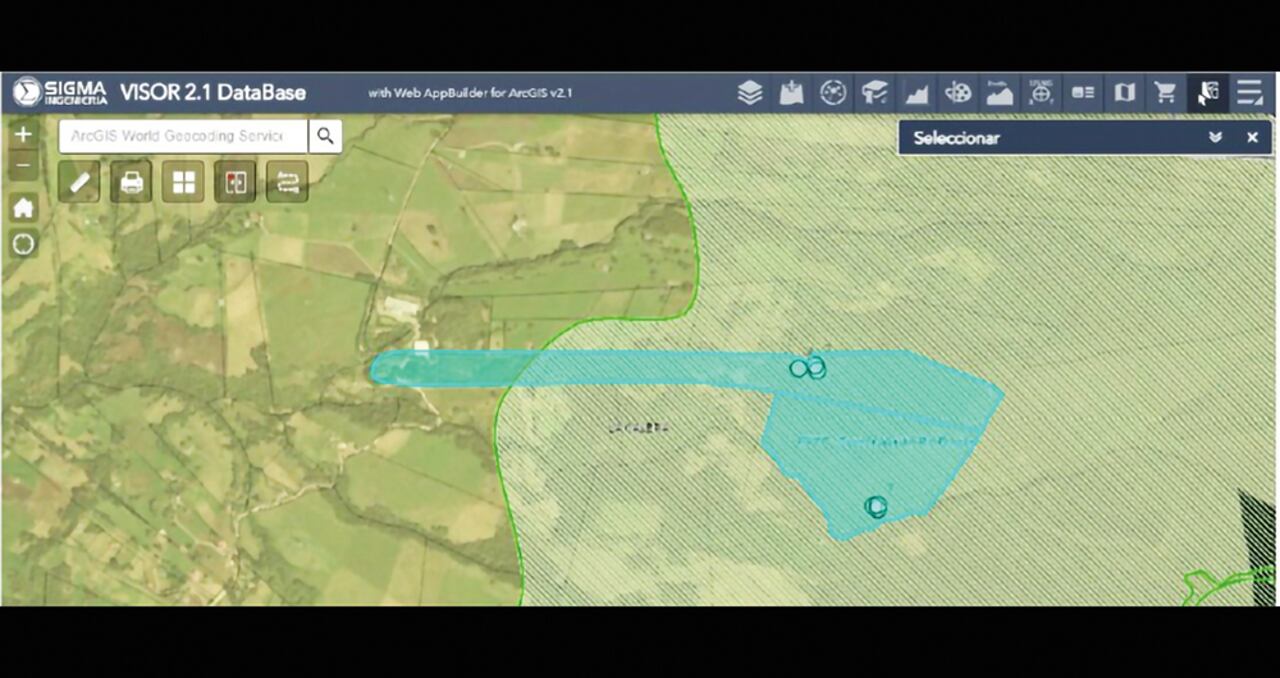Open the folded map basemap widget
This screenshot has width=1280, height=678.
[1124, 93]
